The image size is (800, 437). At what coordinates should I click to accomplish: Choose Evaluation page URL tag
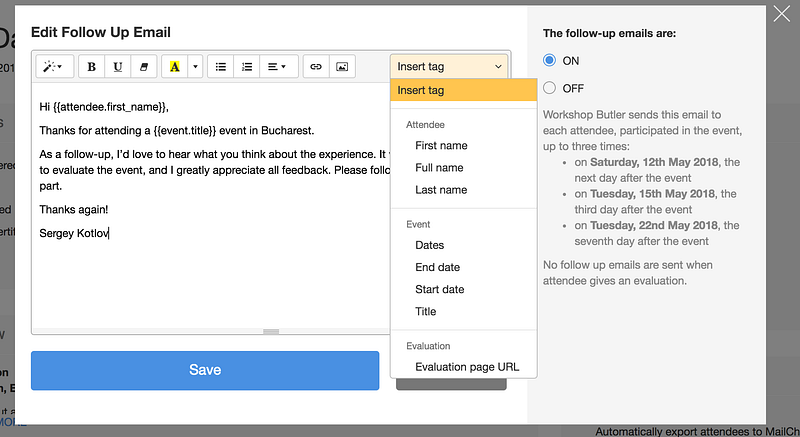coord(467,367)
